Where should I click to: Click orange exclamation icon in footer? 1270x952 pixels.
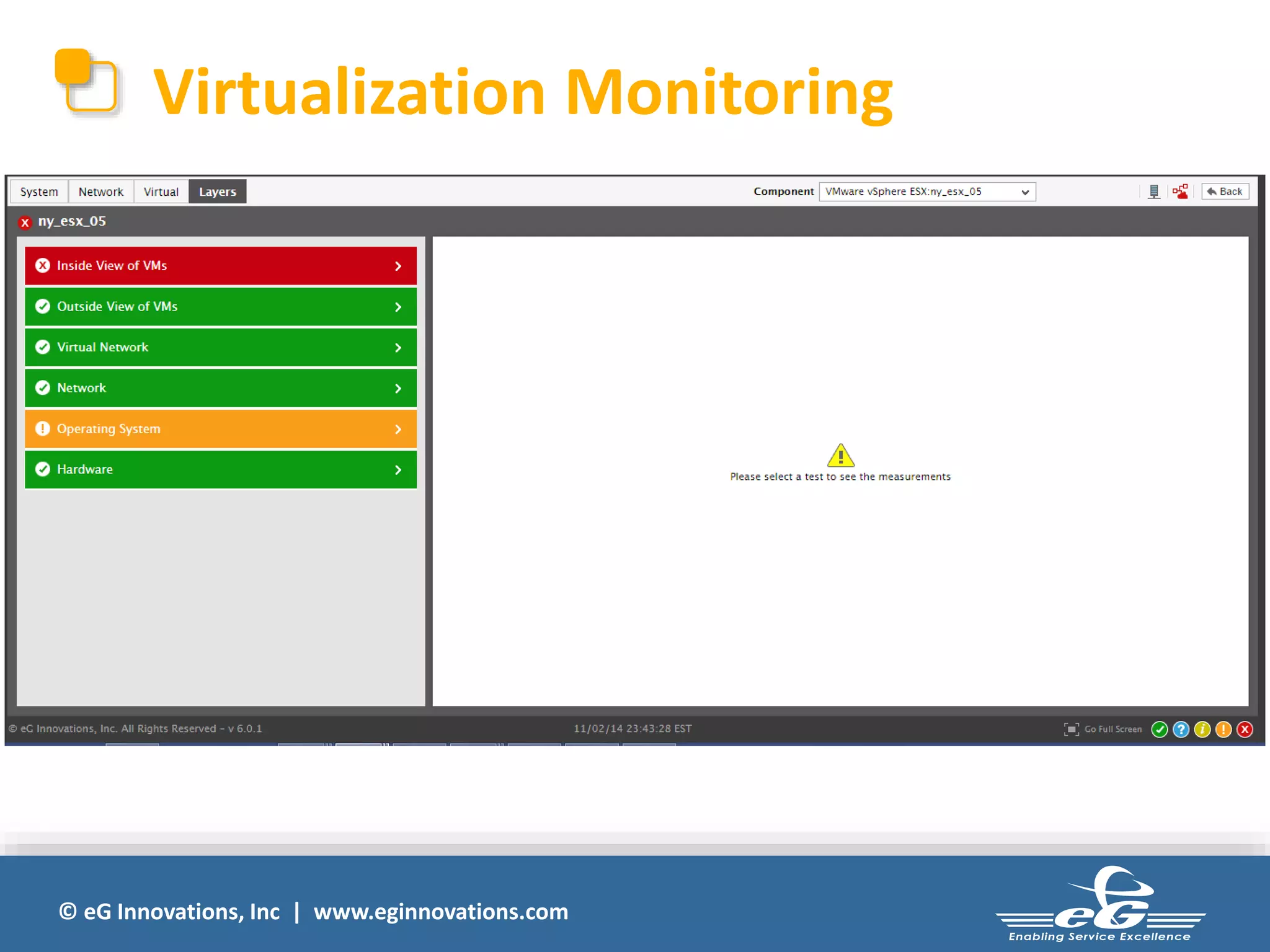coord(1223,729)
